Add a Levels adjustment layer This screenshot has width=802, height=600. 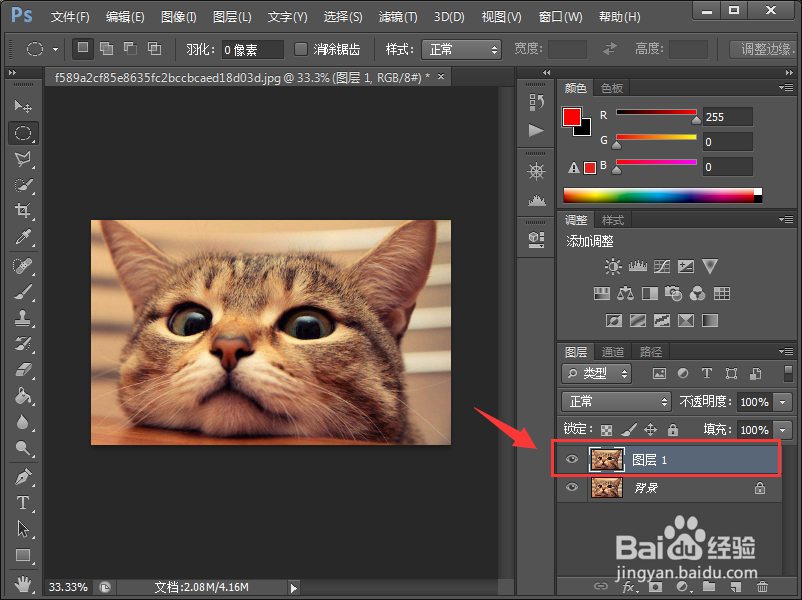637,266
